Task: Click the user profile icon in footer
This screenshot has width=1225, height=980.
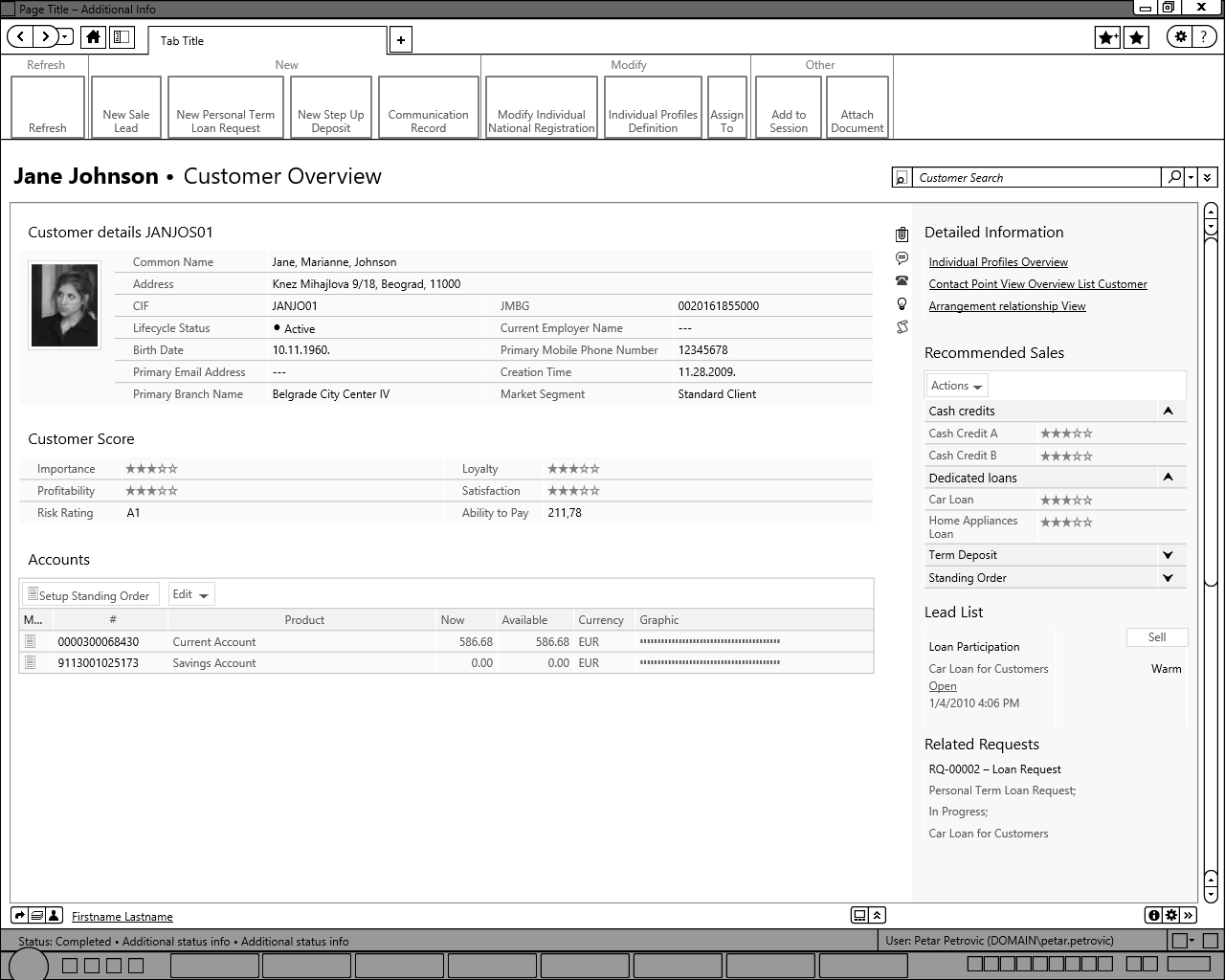Action: (x=54, y=916)
